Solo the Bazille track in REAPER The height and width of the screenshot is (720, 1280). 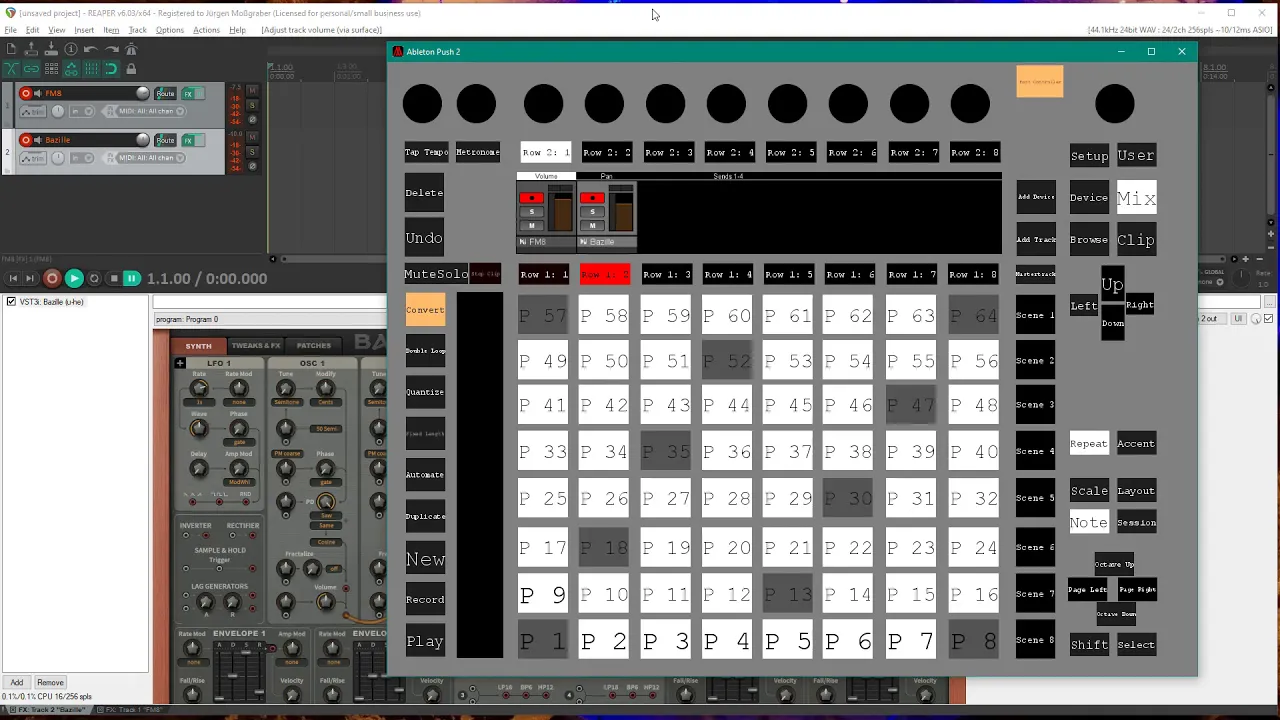252,152
